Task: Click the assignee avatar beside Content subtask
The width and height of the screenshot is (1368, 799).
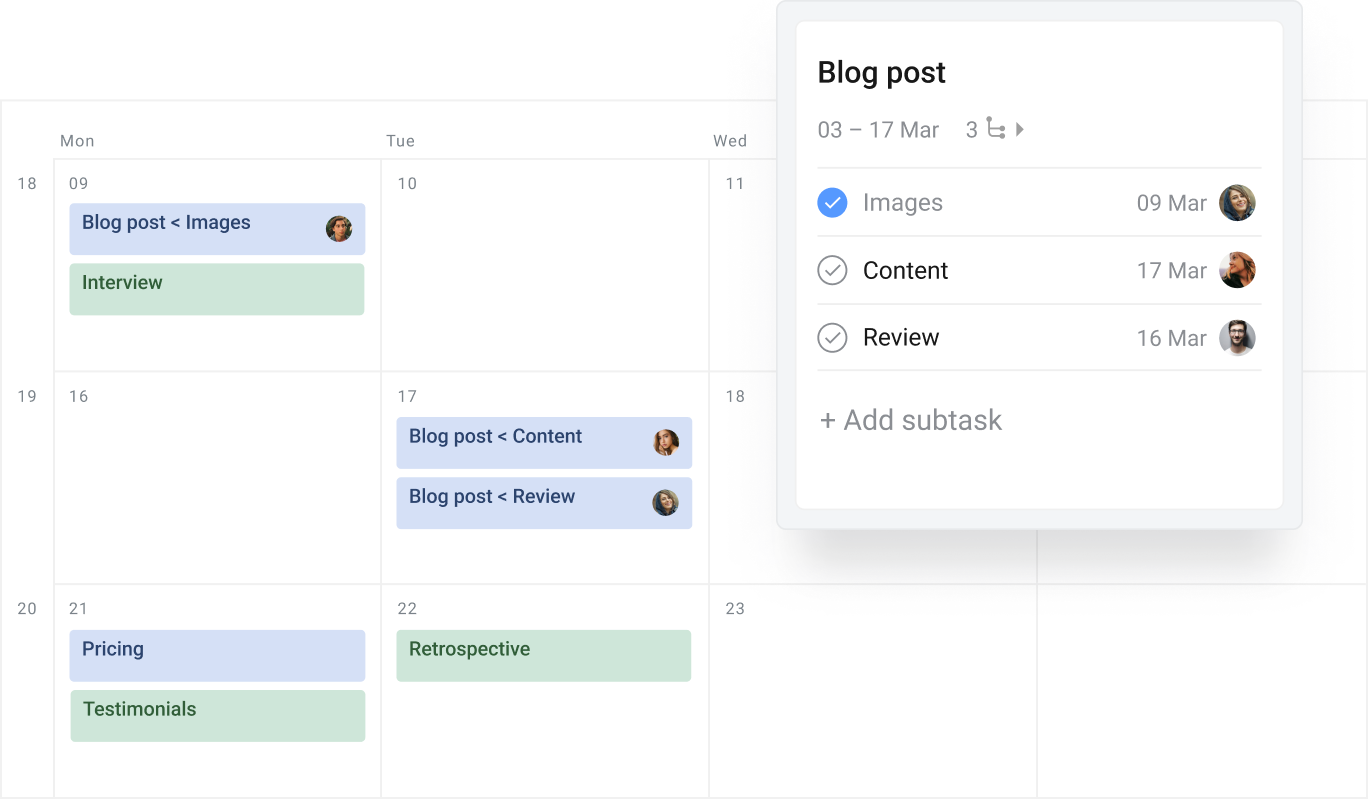Action: click(x=1237, y=269)
